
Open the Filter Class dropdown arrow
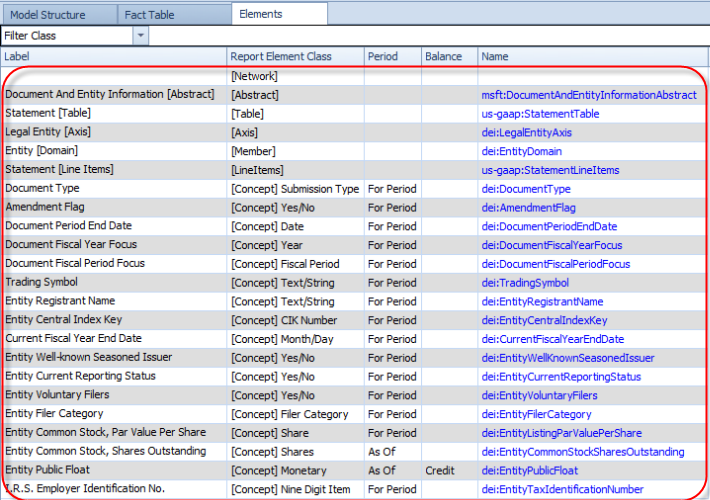point(140,36)
